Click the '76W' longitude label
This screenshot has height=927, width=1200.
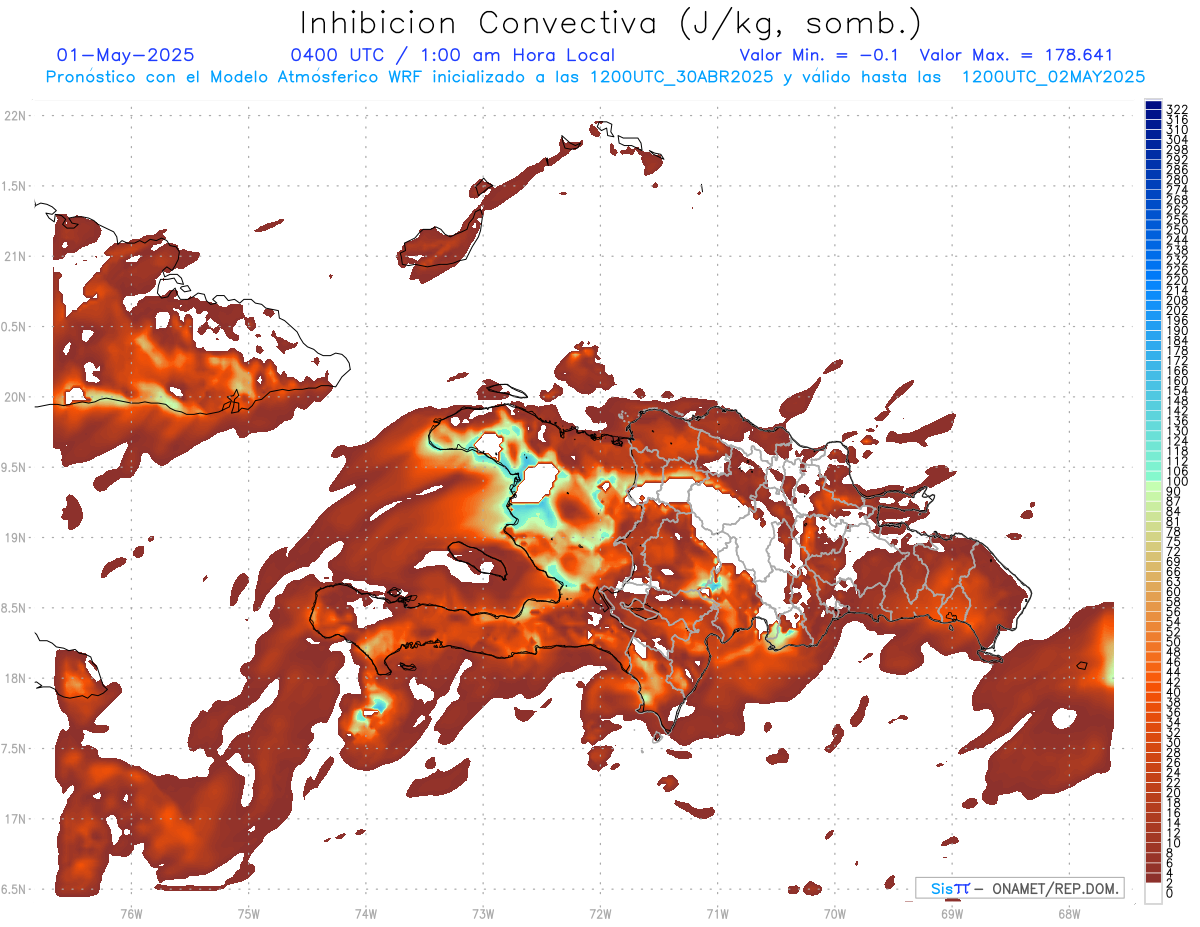(131, 913)
